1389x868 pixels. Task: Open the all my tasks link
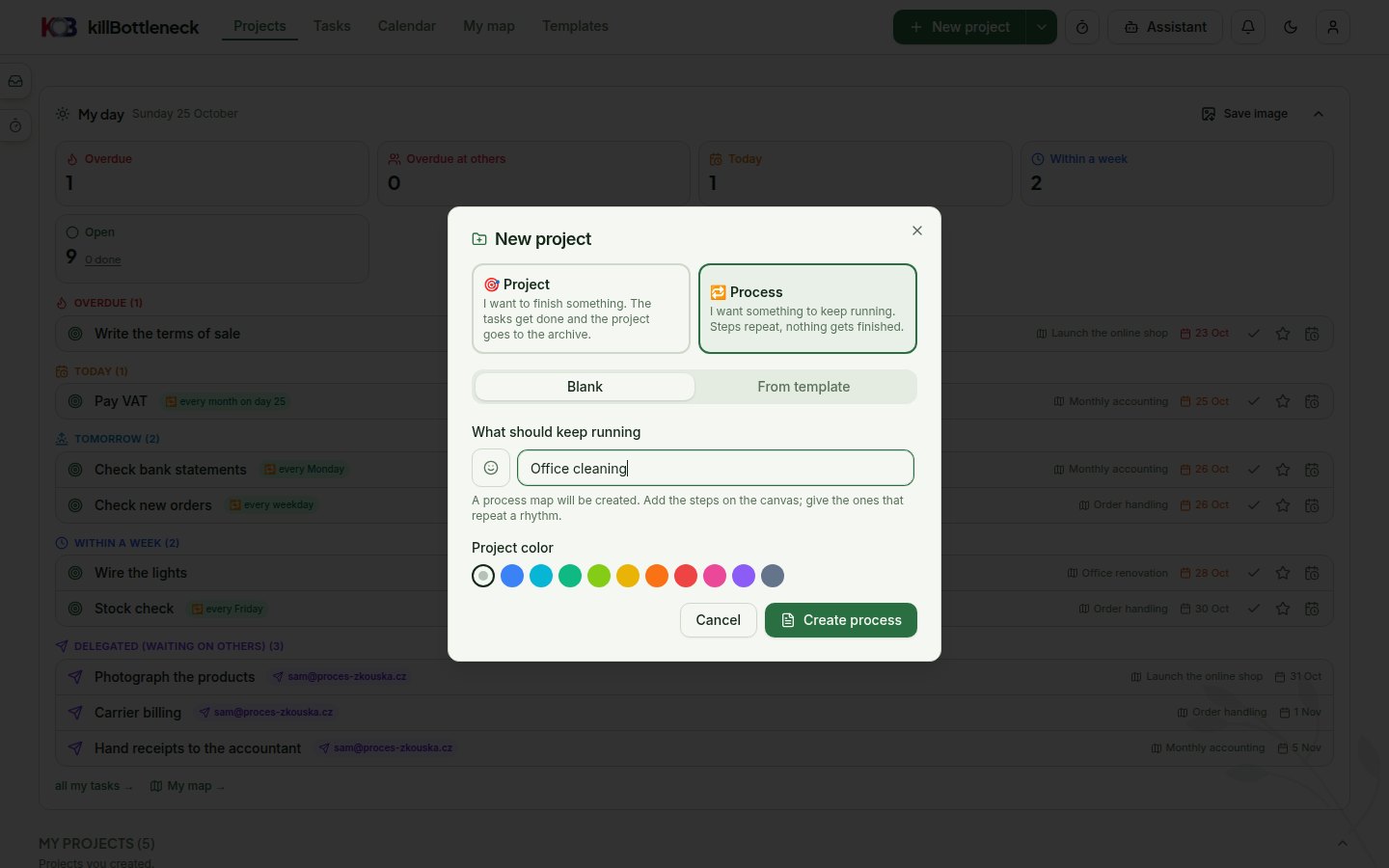click(x=94, y=786)
